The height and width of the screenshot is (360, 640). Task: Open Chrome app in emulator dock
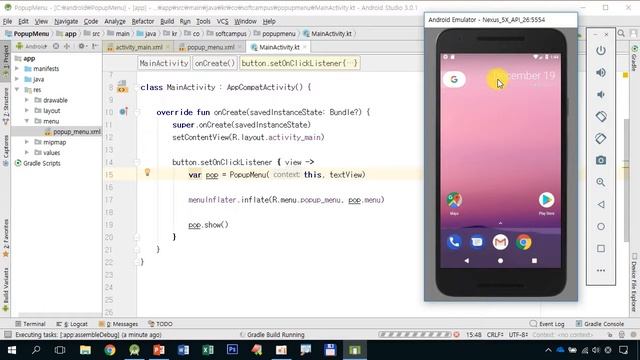(523, 242)
